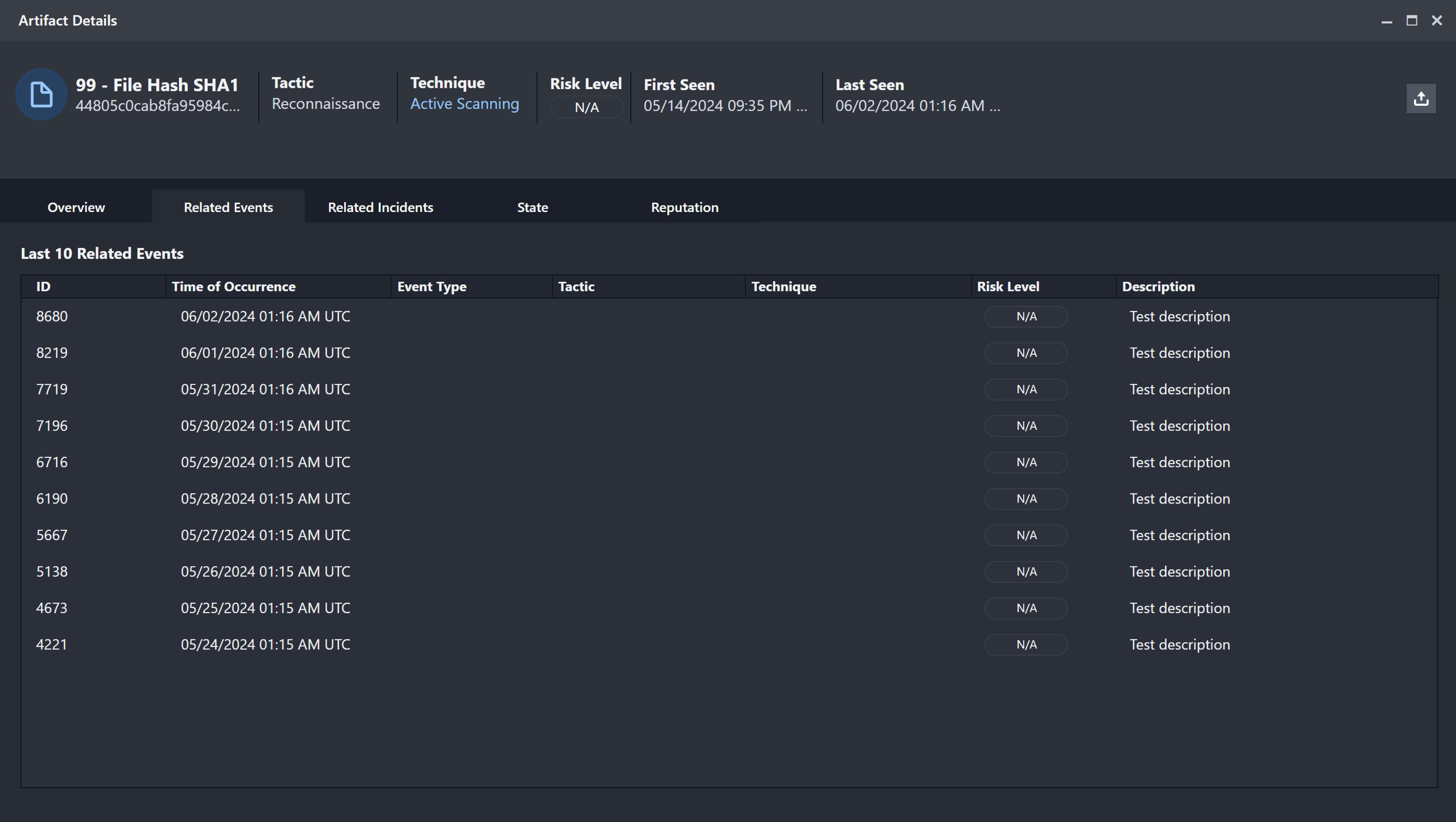Screen dimensions: 1456x822
Task: Go to the Reputation tab
Action: (x=684, y=207)
